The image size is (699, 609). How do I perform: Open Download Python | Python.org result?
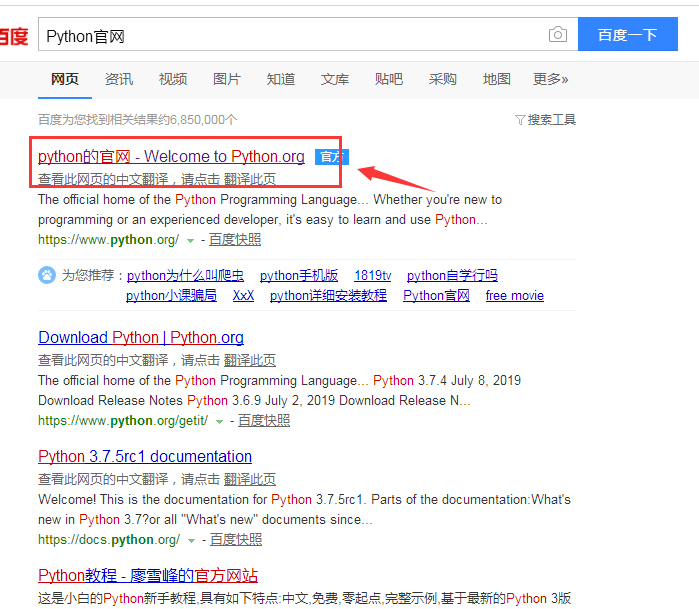click(141, 337)
